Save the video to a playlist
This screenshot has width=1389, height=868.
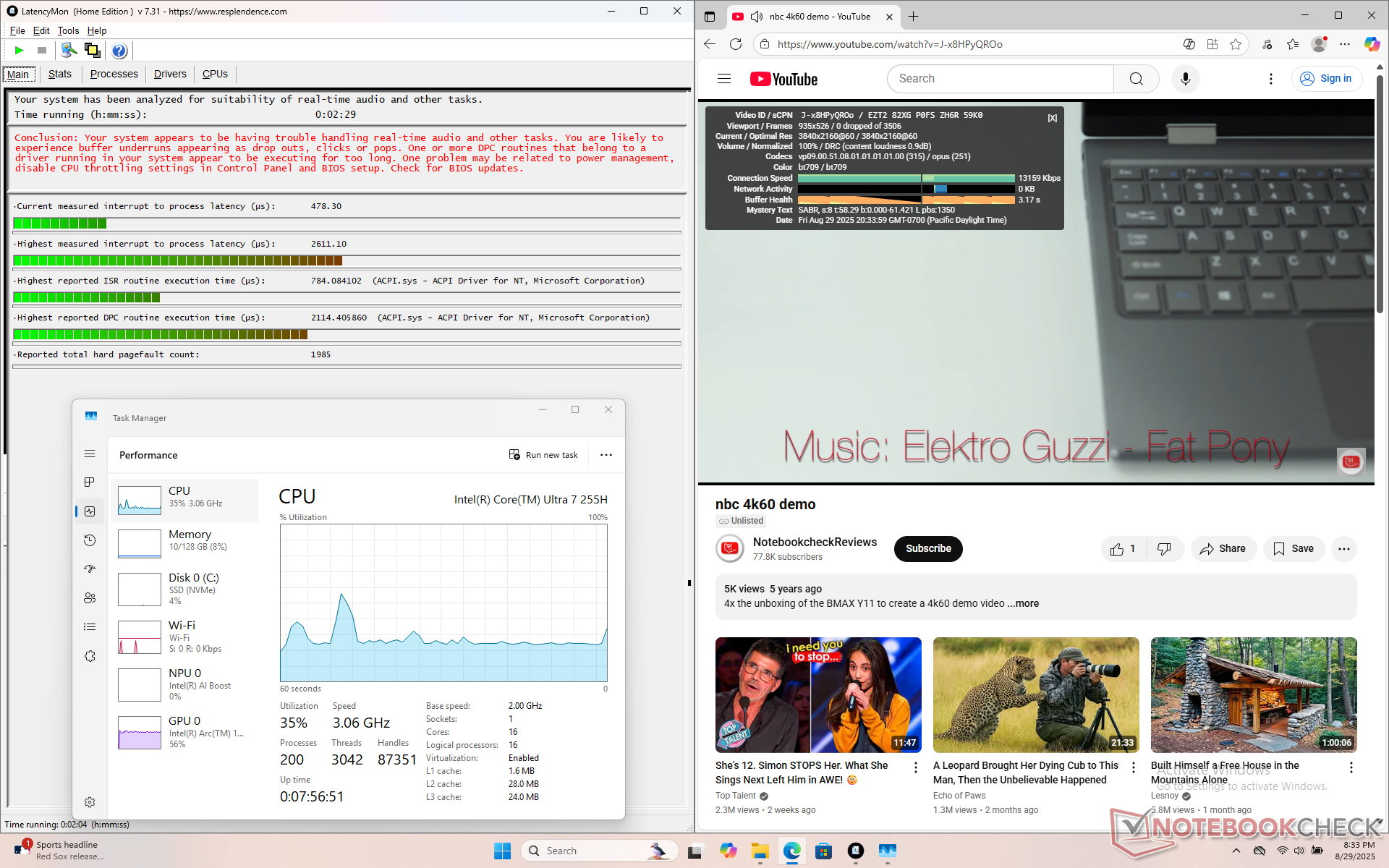pos(1294,549)
